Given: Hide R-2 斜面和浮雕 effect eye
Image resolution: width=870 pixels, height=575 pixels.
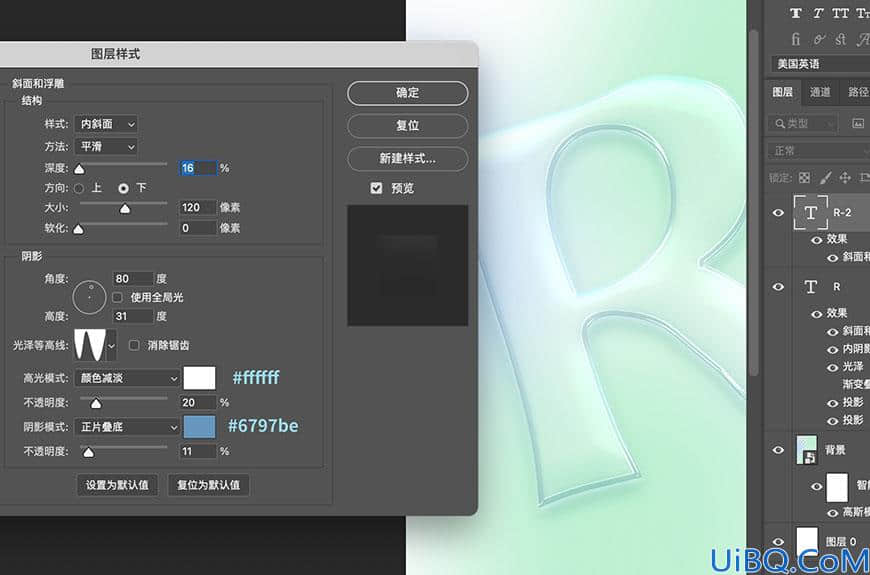Looking at the screenshot, I should point(832,258).
